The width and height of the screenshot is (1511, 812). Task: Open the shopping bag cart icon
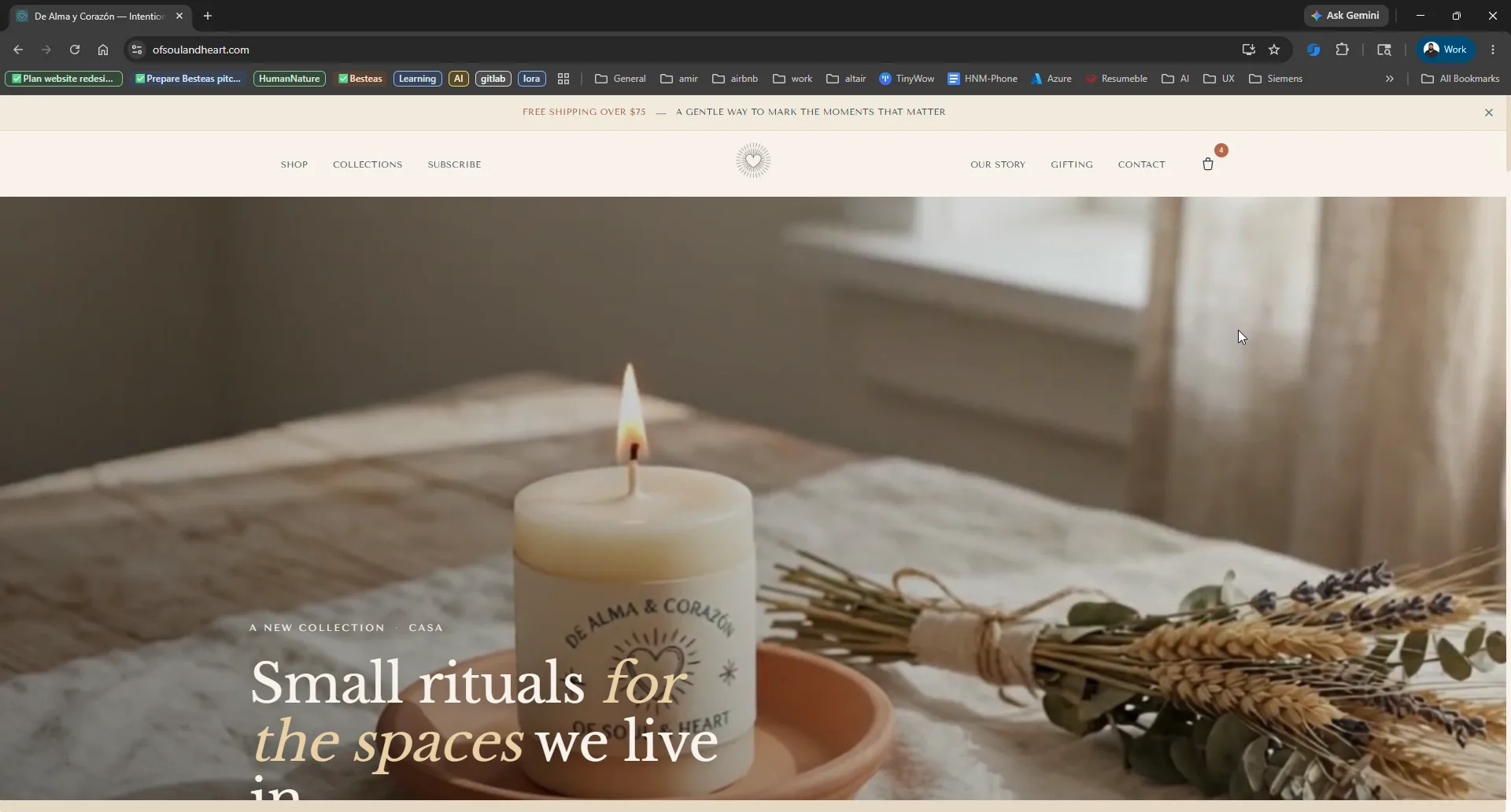click(1208, 164)
